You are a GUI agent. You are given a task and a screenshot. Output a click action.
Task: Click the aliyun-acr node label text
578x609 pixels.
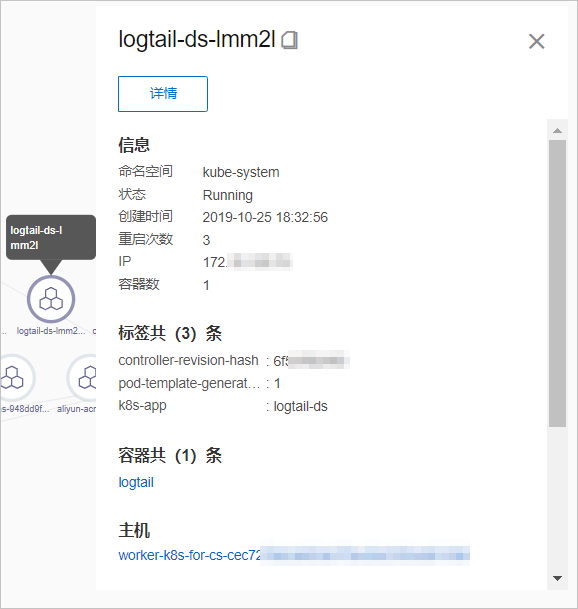pos(77,409)
